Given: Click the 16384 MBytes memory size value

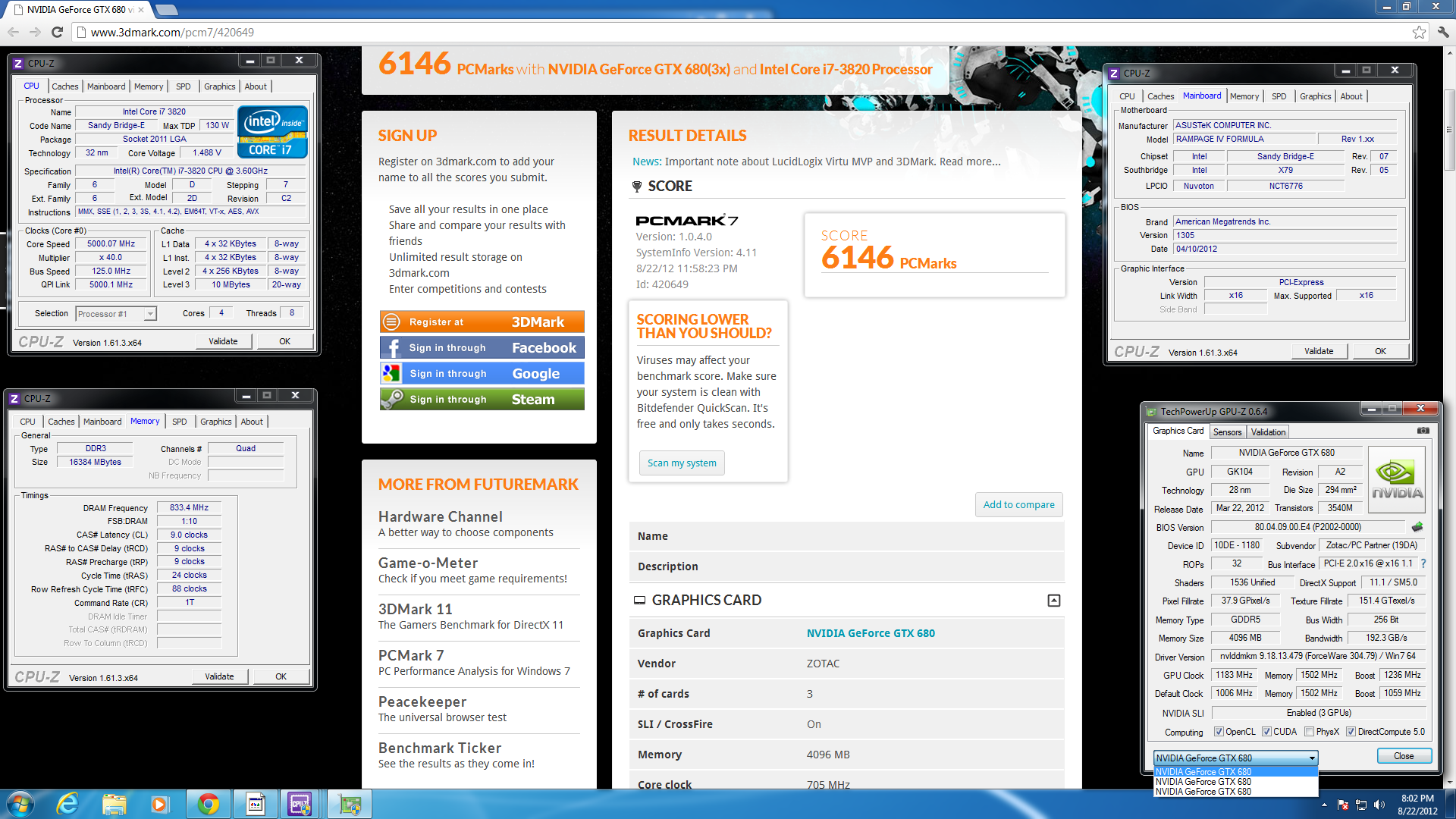Looking at the screenshot, I should [x=95, y=462].
